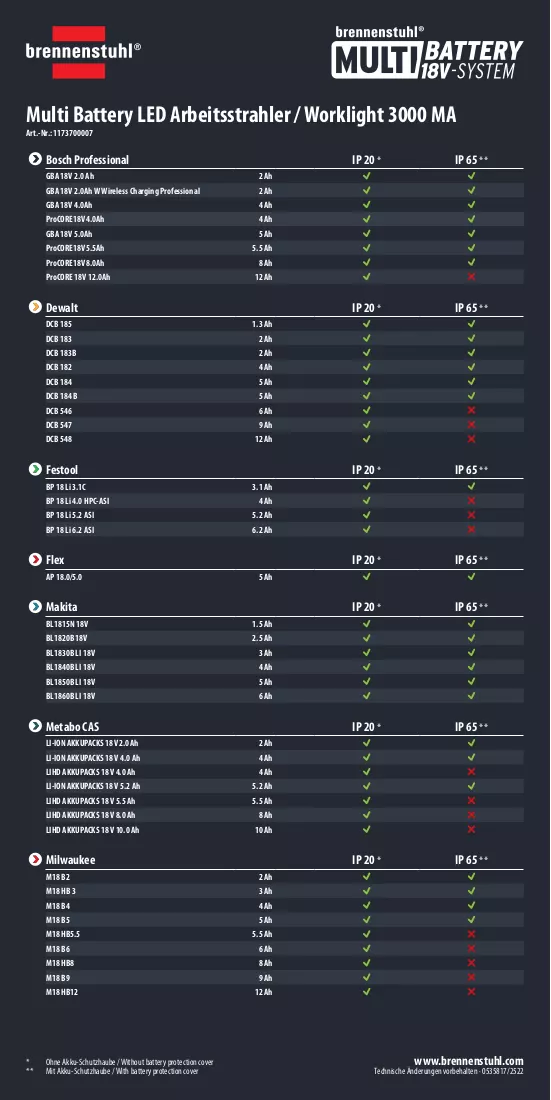Viewport: 551px width, 1100px height.
Task: Click the red X for ProCORE18V 12.0Ah IP 65
Action: point(471,277)
